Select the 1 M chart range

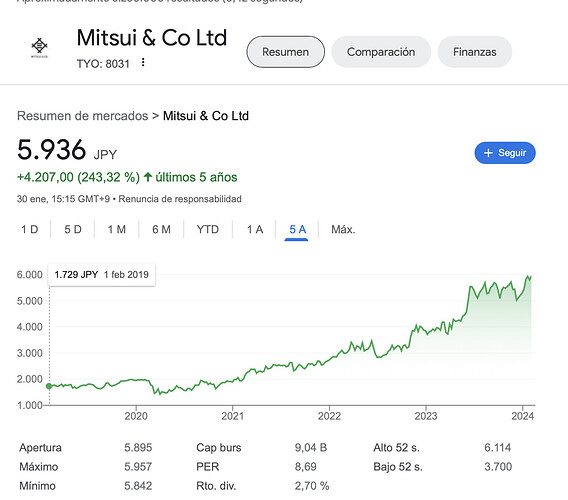[x=117, y=229]
